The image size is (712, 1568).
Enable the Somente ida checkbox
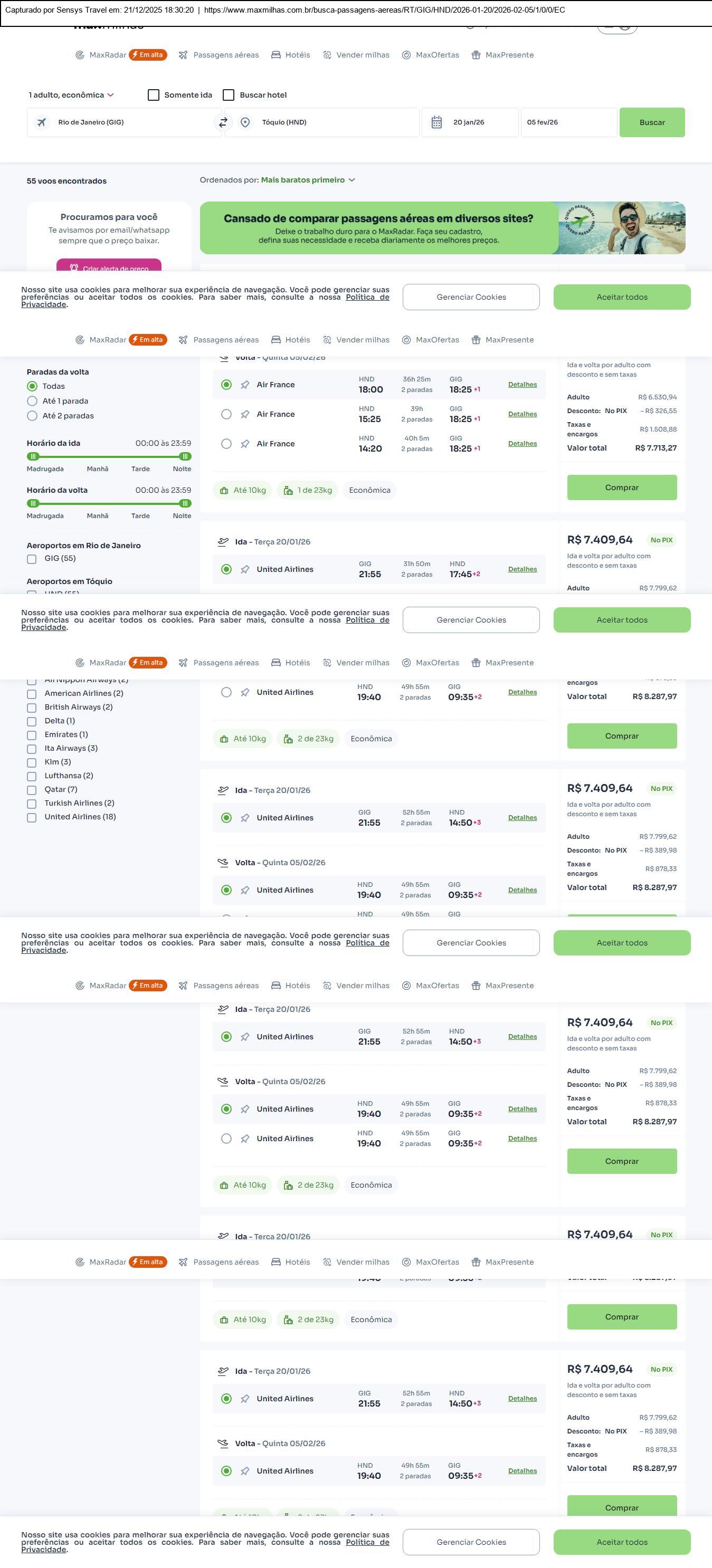click(154, 95)
